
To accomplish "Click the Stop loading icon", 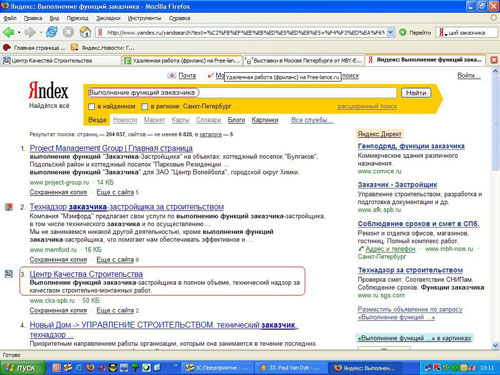I will pyautogui.click(x=68, y=32).
